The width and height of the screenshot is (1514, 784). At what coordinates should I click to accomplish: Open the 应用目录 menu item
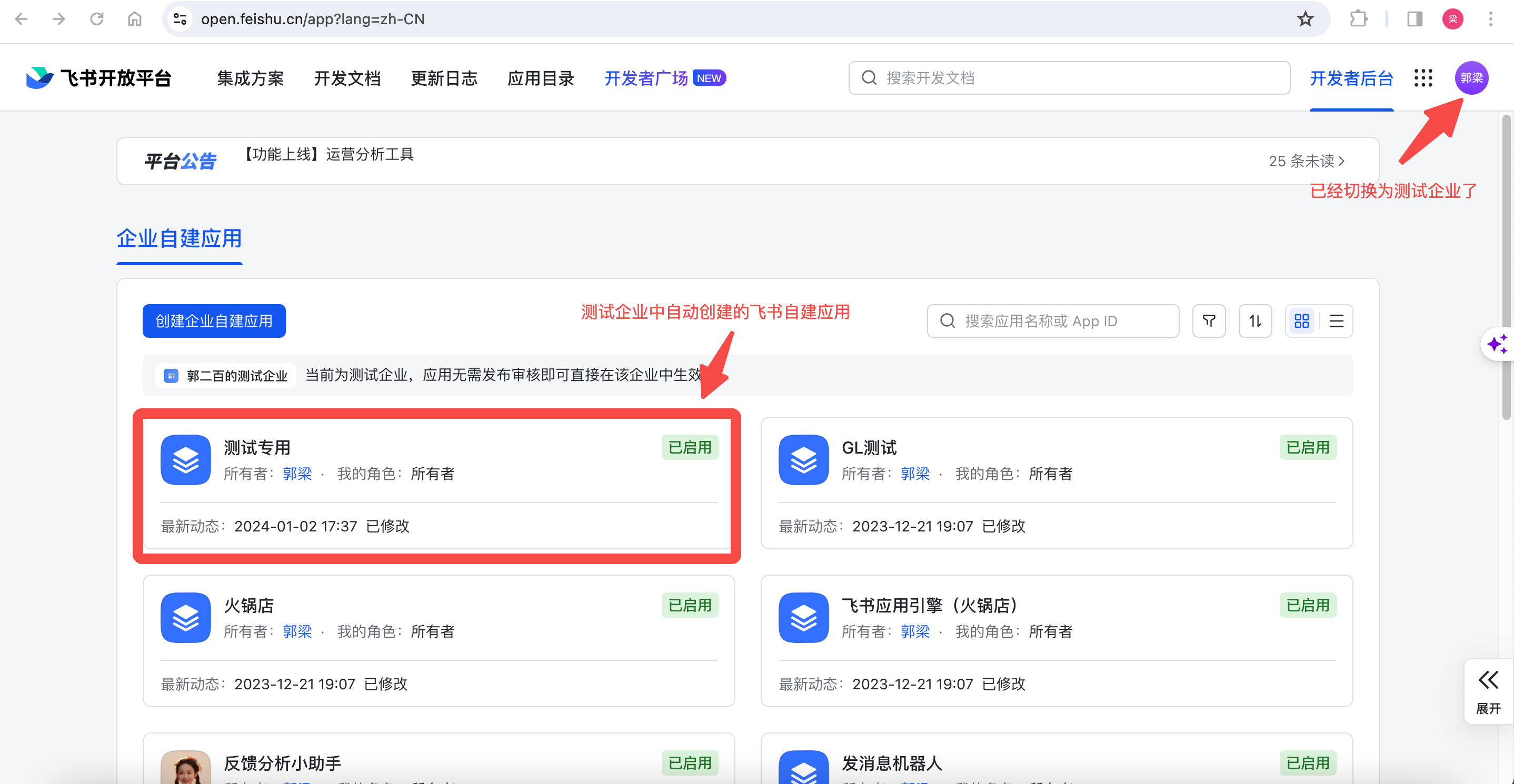click(541, 78)
